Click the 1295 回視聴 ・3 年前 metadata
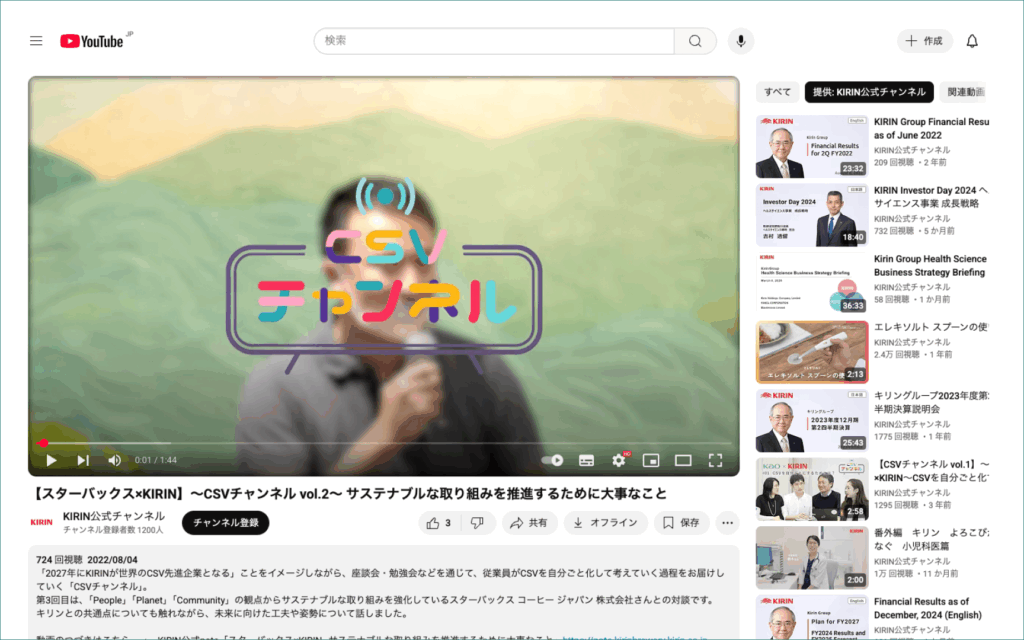The height and width of the screenshot is (640, 1024). 913,505
